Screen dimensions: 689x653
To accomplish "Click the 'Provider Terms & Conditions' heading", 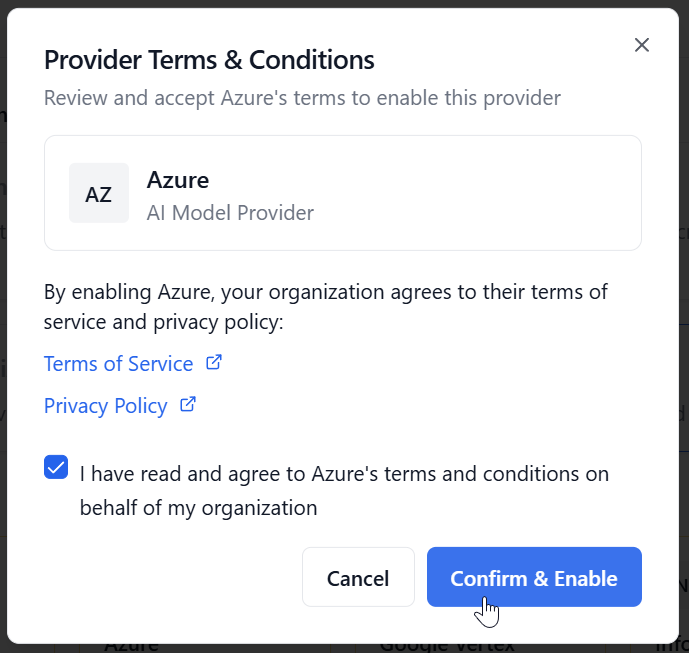I will [x=209, y=60].
